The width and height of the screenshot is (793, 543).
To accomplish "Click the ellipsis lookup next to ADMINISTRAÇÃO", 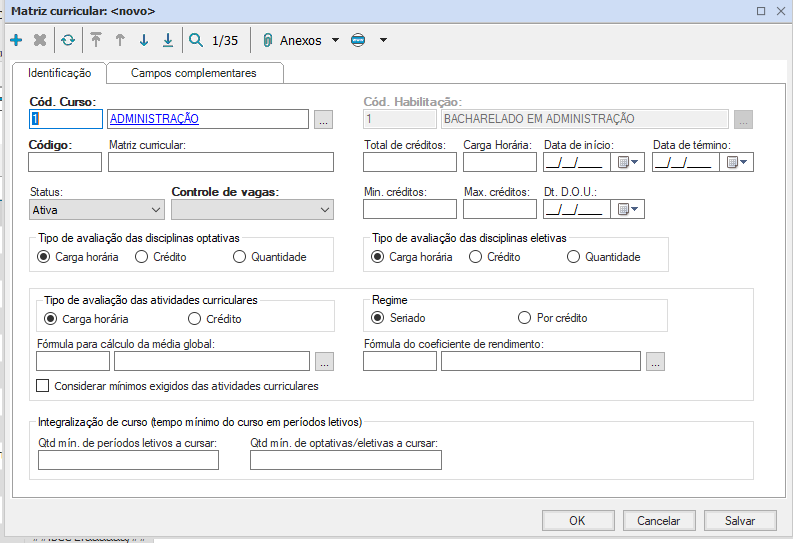I will click(x=322, y=120).
